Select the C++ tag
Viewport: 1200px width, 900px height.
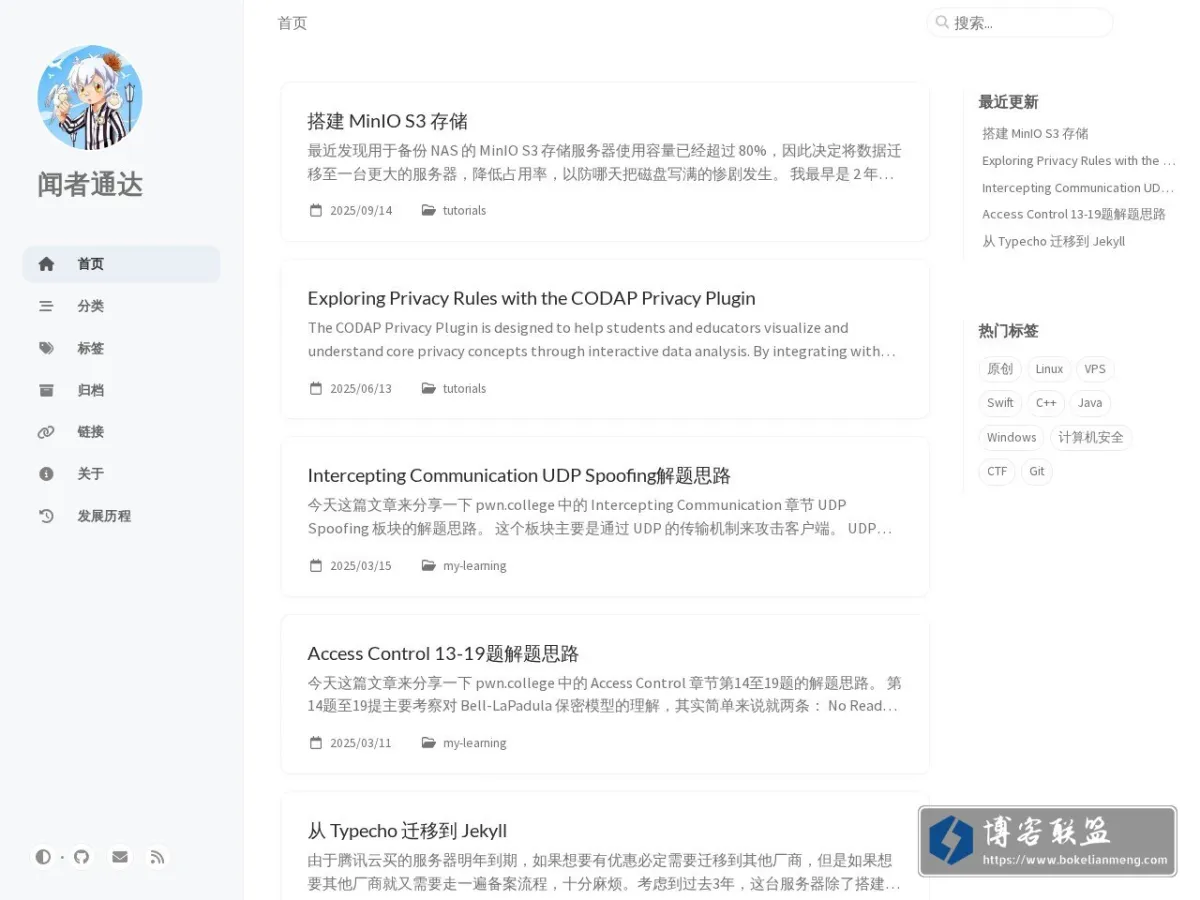coord(1046,403)
